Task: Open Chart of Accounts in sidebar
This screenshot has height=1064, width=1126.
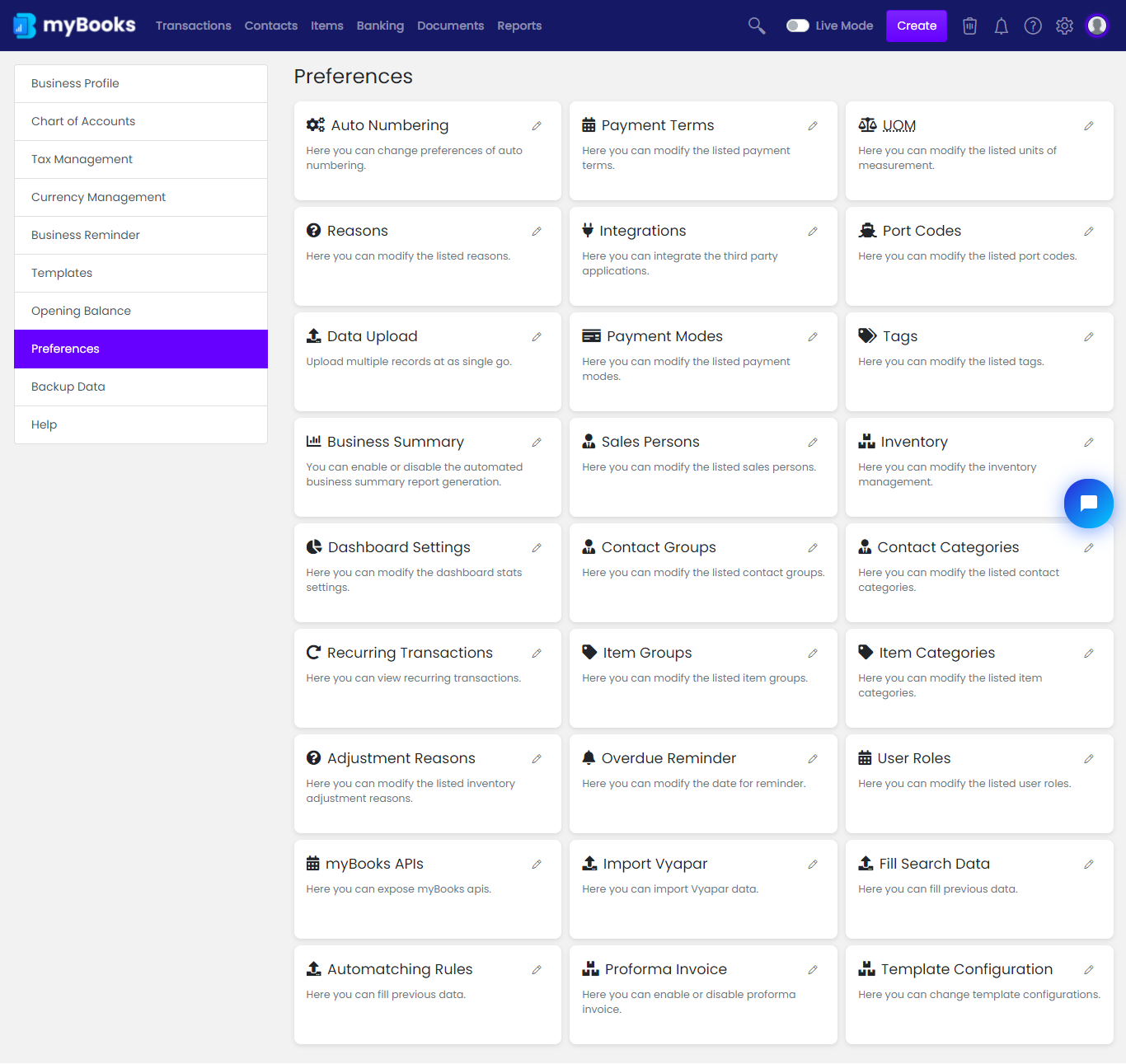Action: (141, 121)
